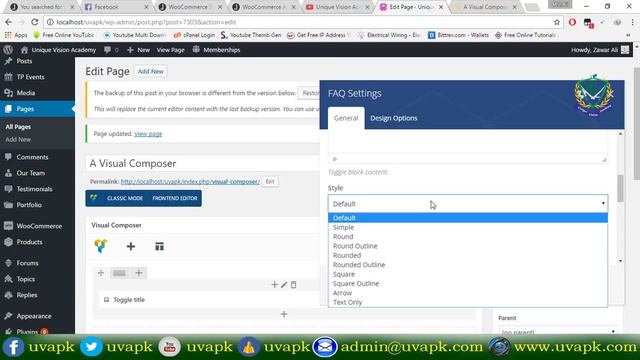
Task: Pick Rounded Outline style option
Action: click(x=468, y=264)
